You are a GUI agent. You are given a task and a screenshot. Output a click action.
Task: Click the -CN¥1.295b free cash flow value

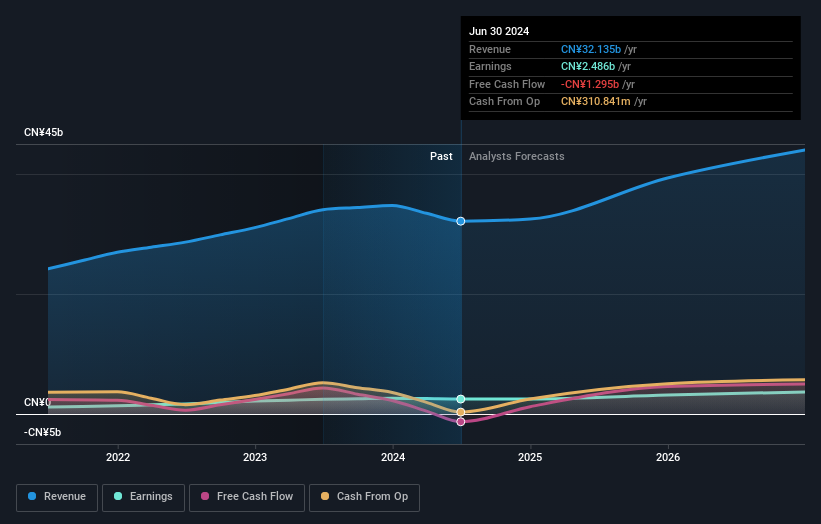click(x=590, y=84)
